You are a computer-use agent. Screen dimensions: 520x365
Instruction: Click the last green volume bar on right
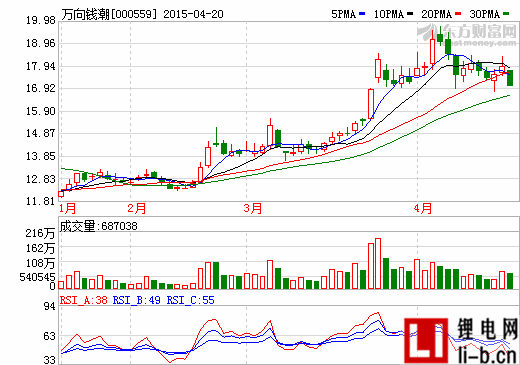tap(510, 281)
